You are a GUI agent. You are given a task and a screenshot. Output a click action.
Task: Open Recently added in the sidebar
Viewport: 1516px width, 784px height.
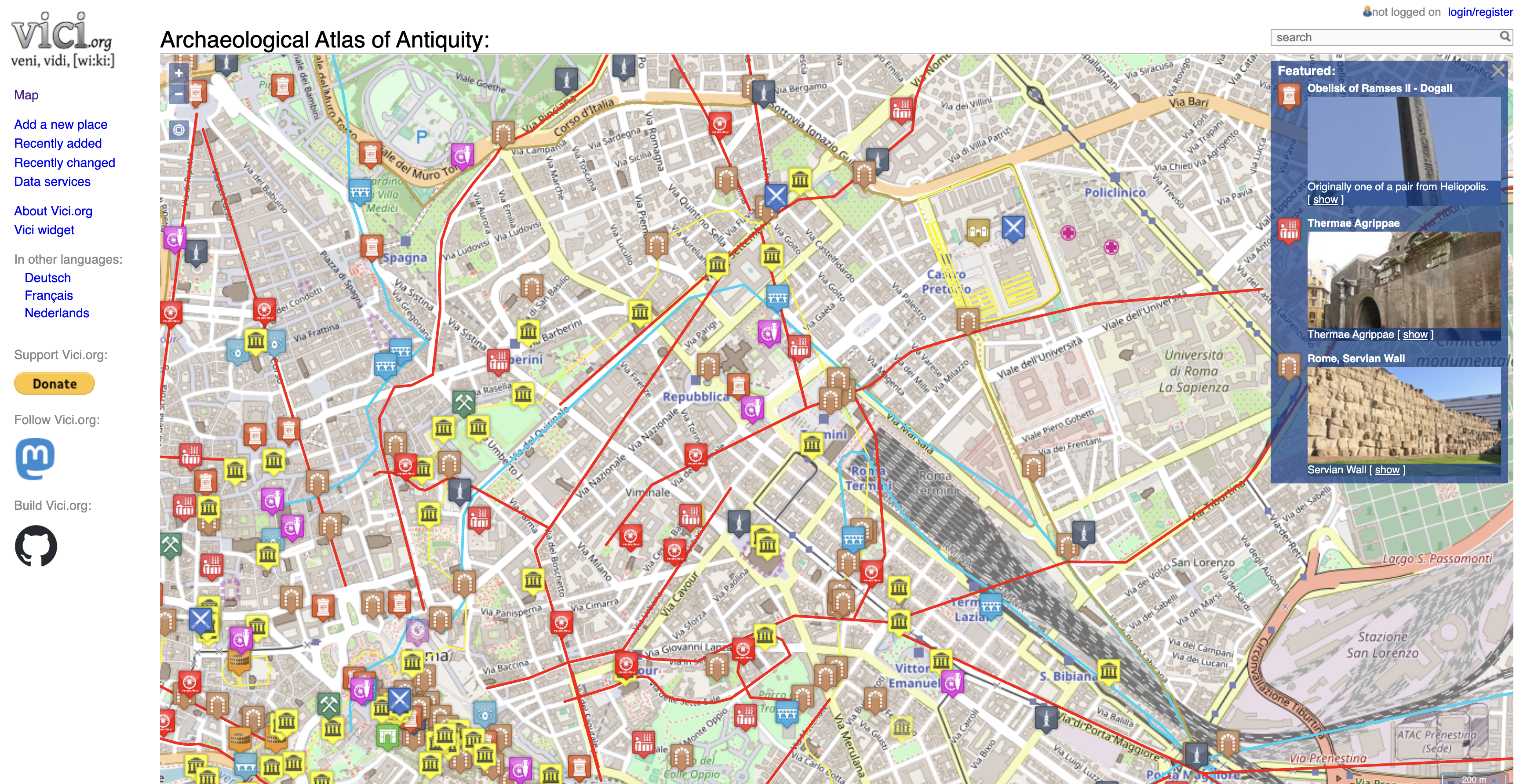pyautogui.click(x=58, y=144)
